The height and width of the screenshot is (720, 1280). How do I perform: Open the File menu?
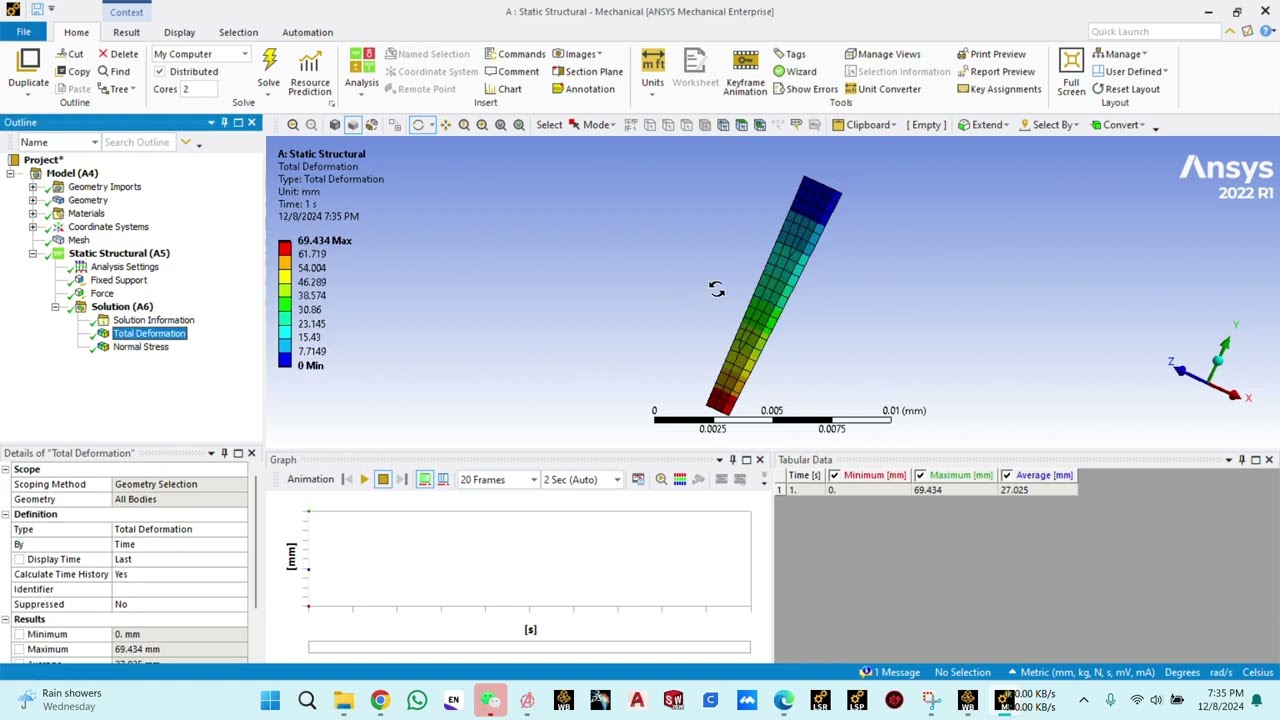(23, 32)
